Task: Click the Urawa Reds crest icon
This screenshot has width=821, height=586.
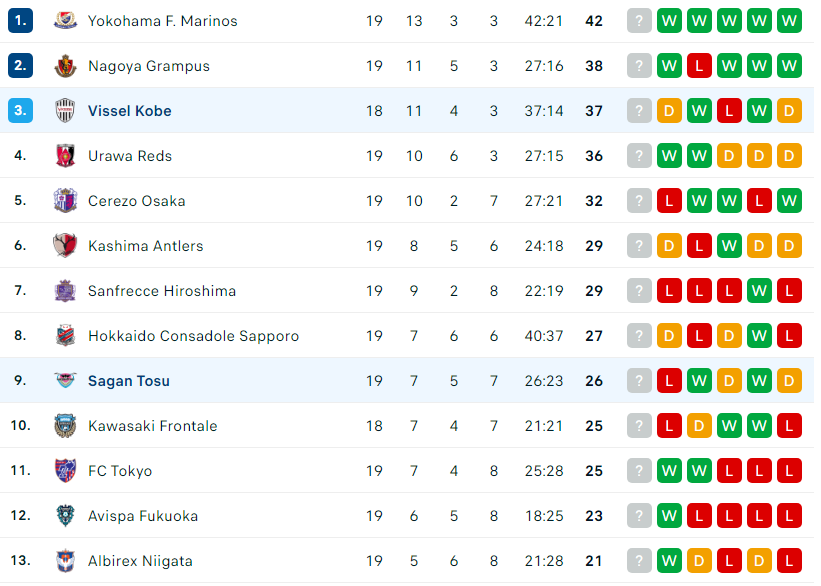Action: click(x=65, y=156)
